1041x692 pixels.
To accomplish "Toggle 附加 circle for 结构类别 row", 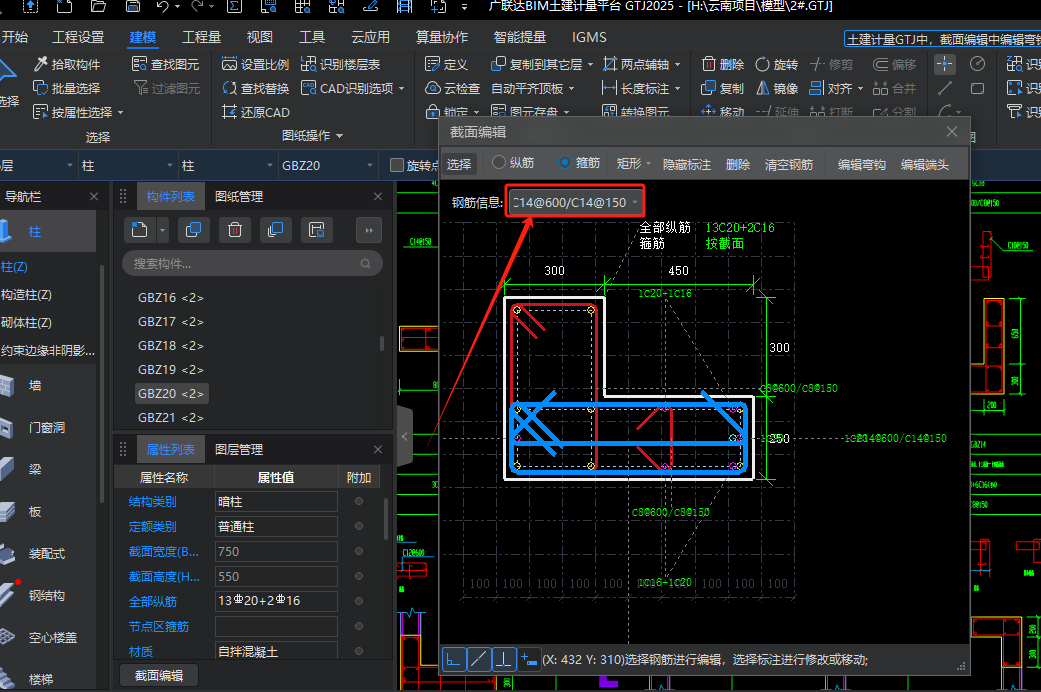I will click(359, 501).
